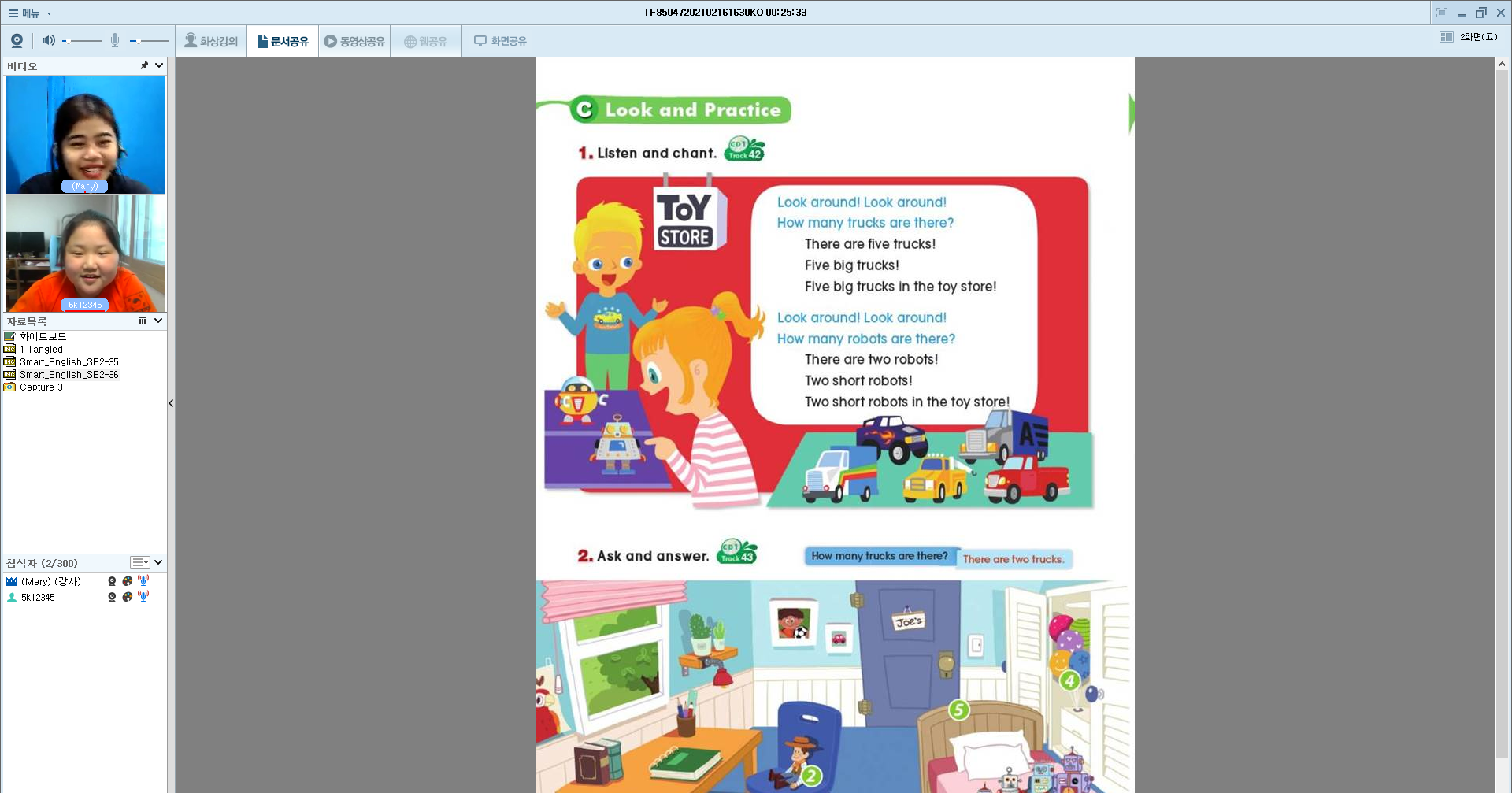Delete item using 자료목록 trash icon

(143, 321)
